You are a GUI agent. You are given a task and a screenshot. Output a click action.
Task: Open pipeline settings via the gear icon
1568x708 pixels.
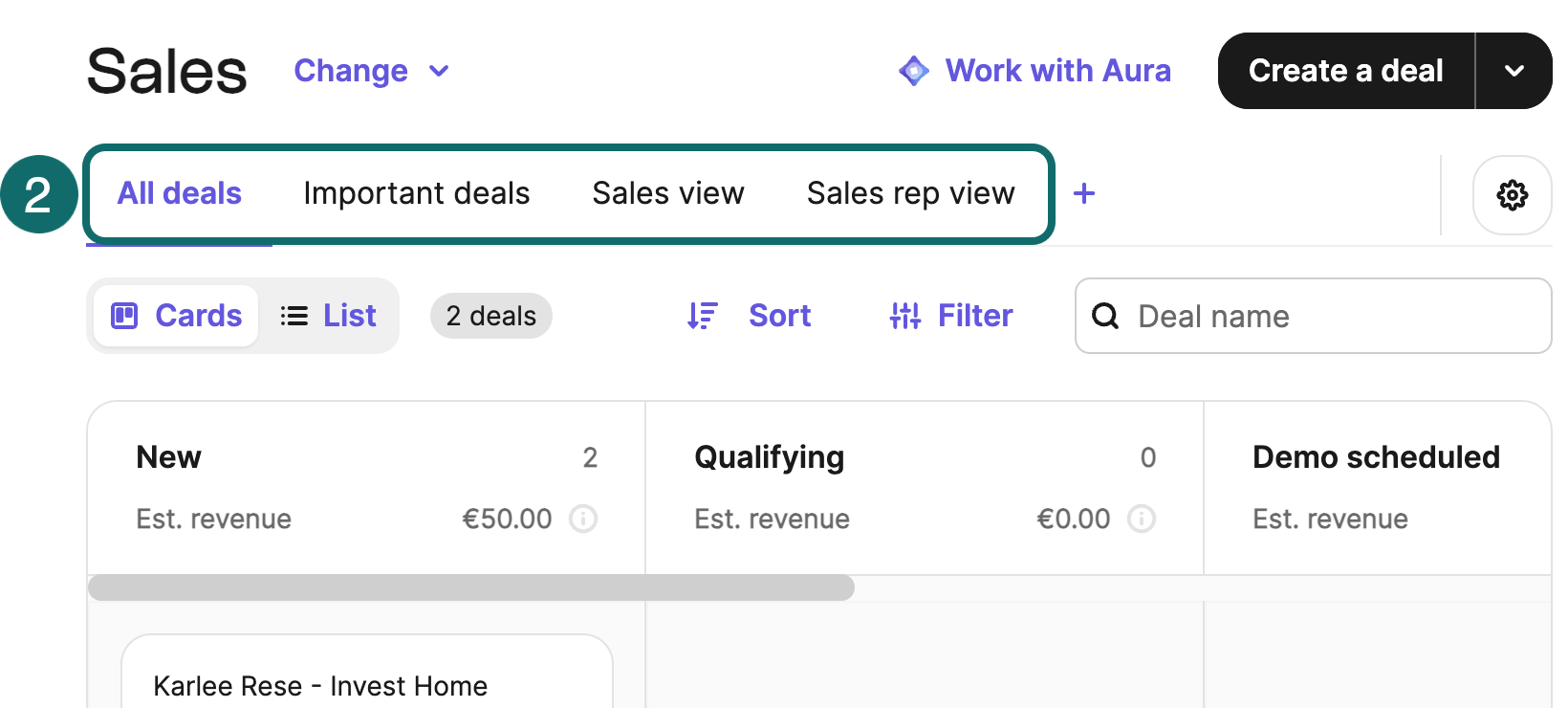click(1512, 195)
